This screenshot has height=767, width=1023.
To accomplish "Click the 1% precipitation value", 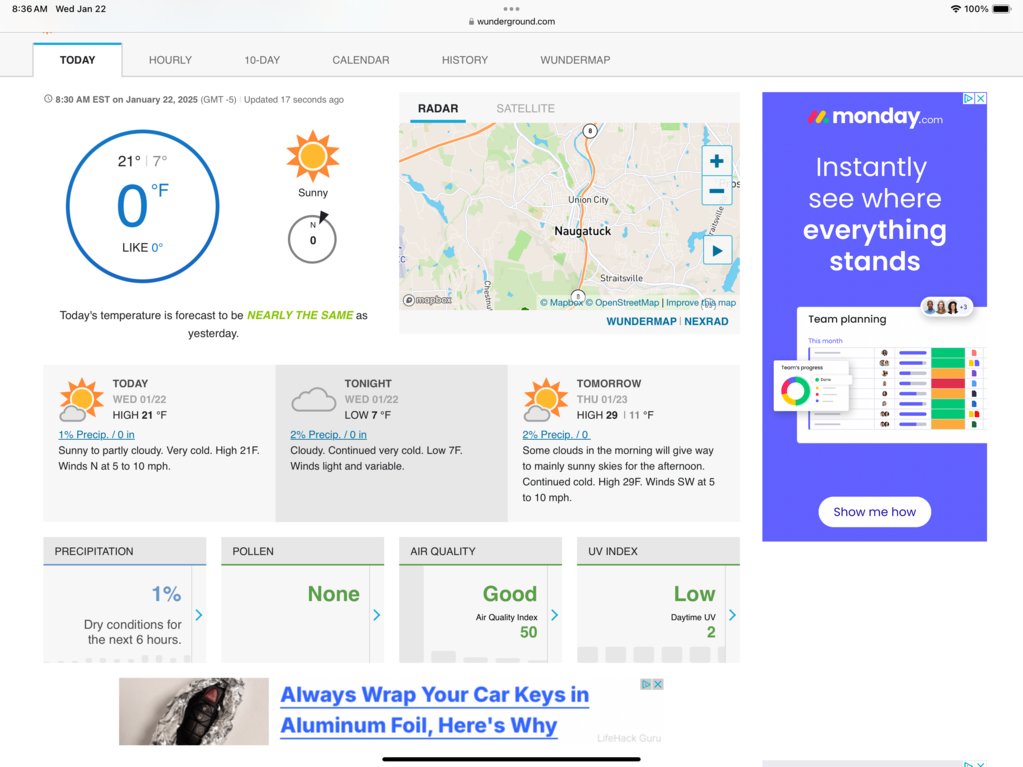I will point(166,594).
